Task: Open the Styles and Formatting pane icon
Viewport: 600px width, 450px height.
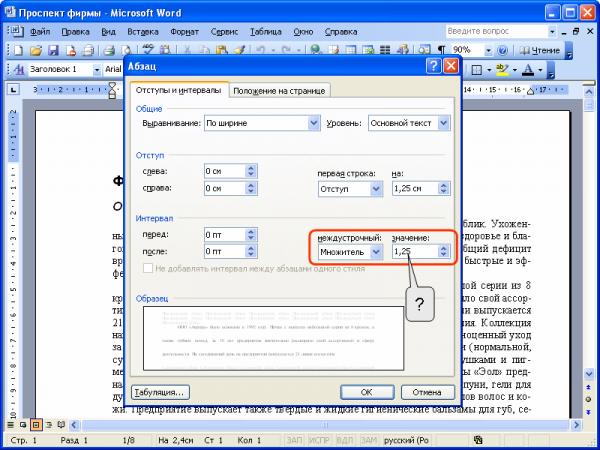Action: coord(18,69)
